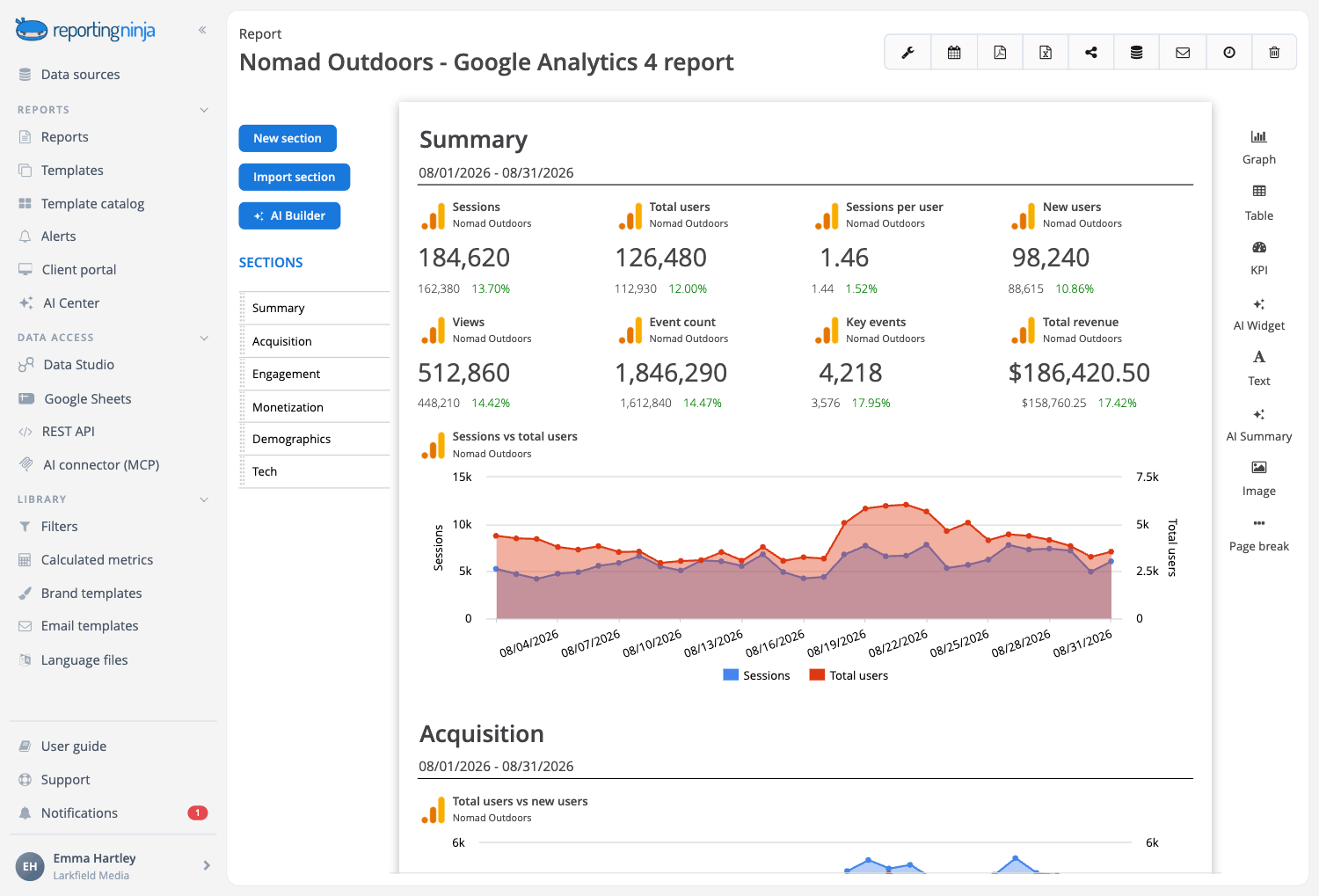Click the Notifications badge showing 1

click(198, 812)
